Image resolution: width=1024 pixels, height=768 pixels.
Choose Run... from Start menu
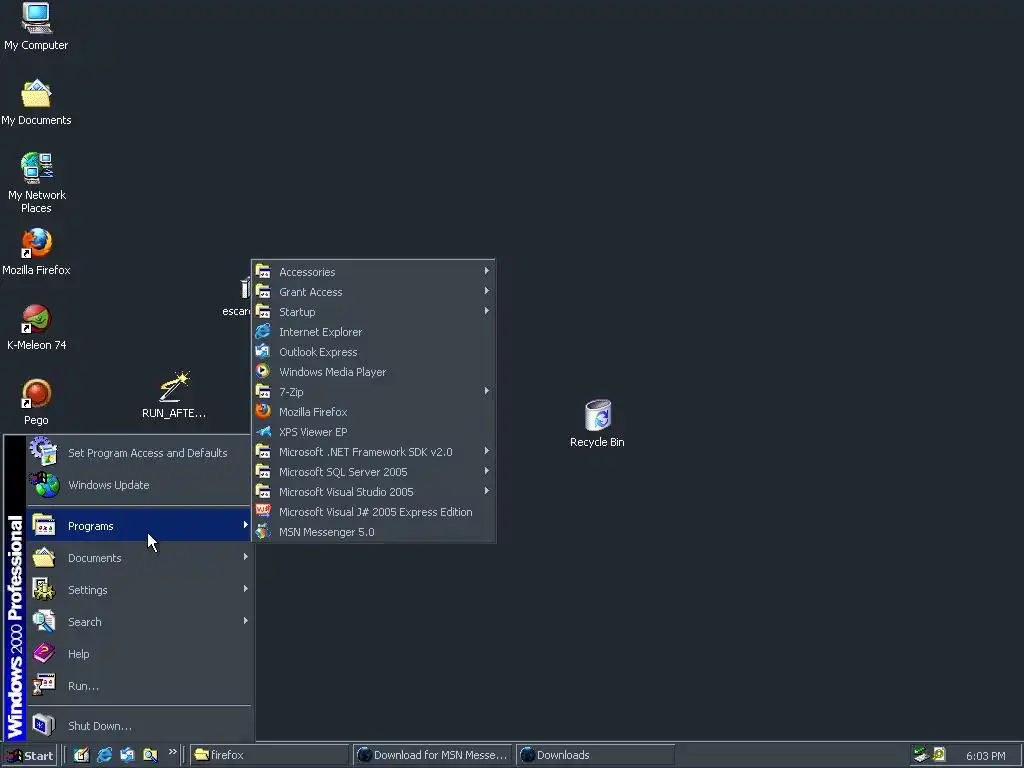pos(139,686)
